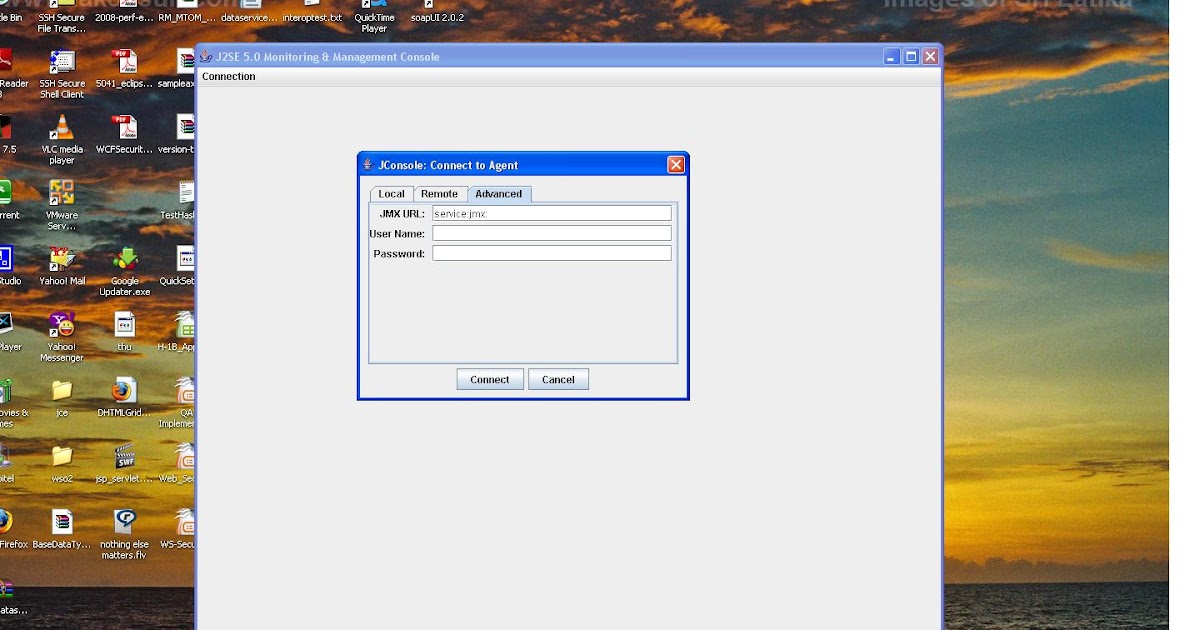Focus the Password field
1200x630 pixels.
coord(551,252)
